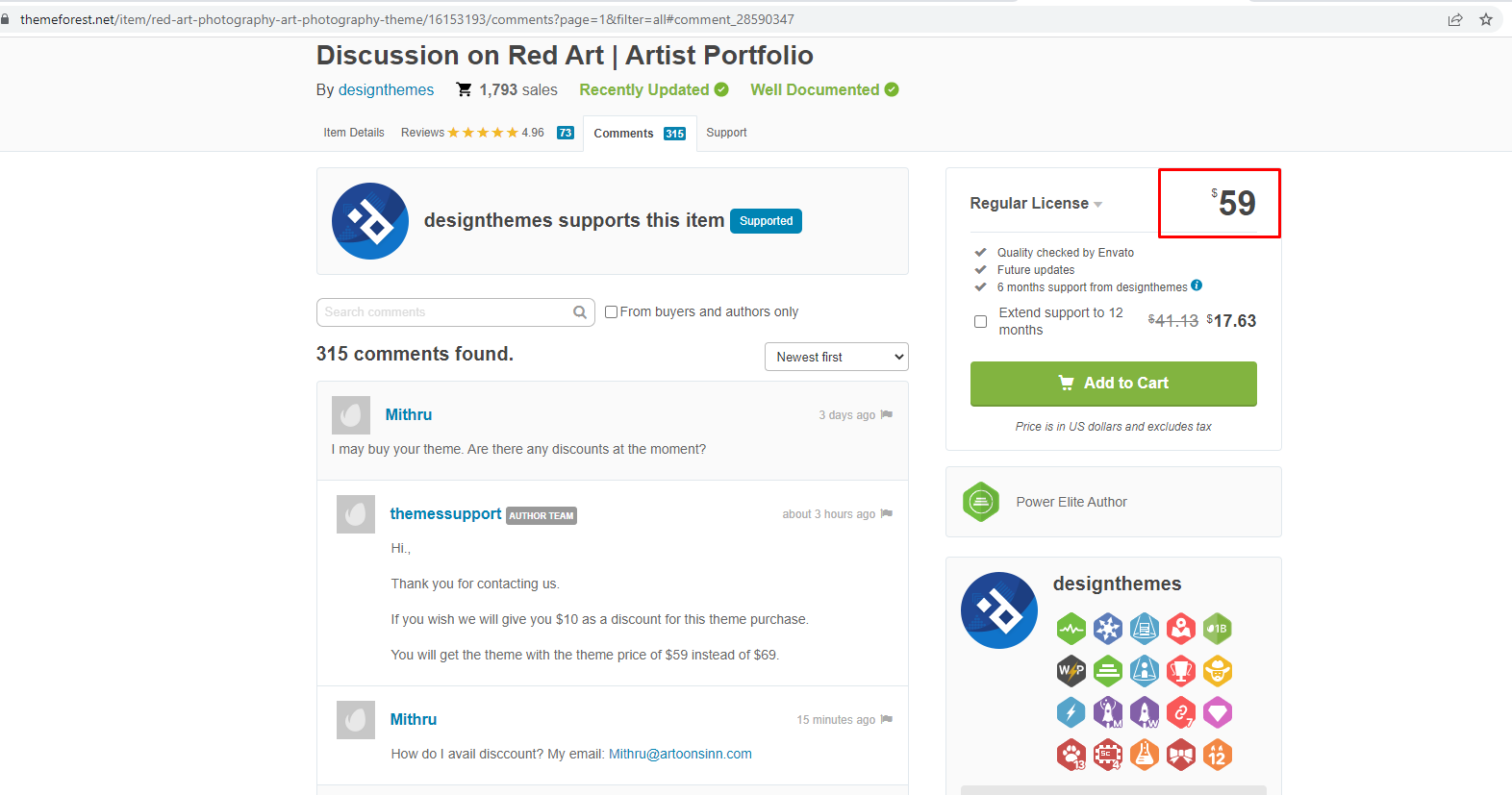Open designthemes avatar in sidebar author card
Screen dimensions: 1512x795
click(999, 610)
